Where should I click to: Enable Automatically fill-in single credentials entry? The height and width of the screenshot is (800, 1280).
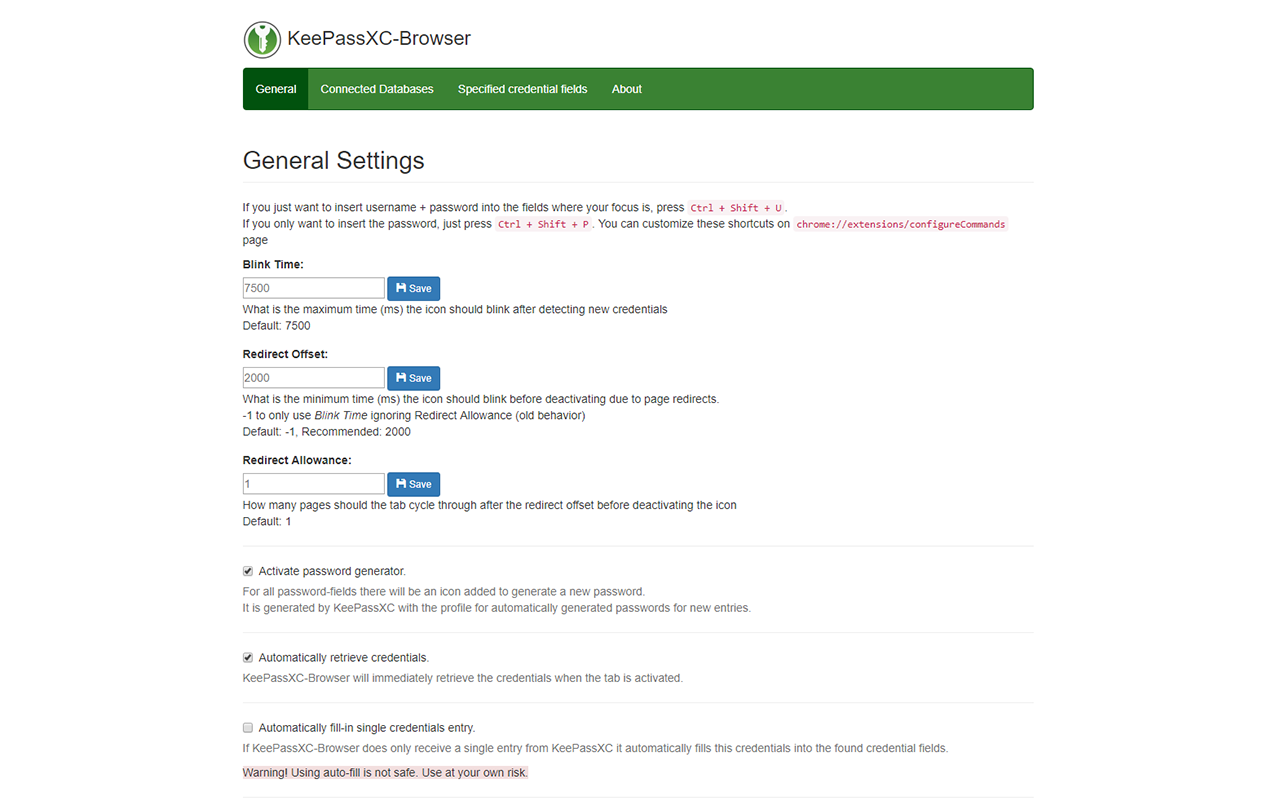[247, 727]
